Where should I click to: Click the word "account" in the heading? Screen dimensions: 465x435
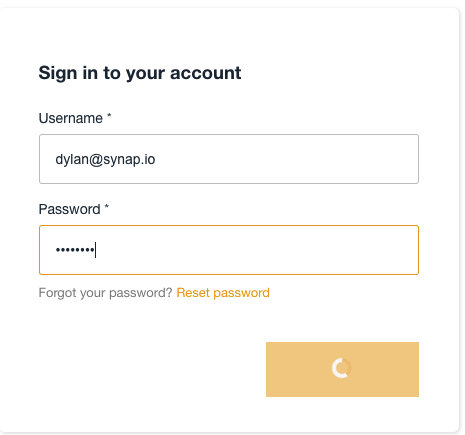point(206,73)
